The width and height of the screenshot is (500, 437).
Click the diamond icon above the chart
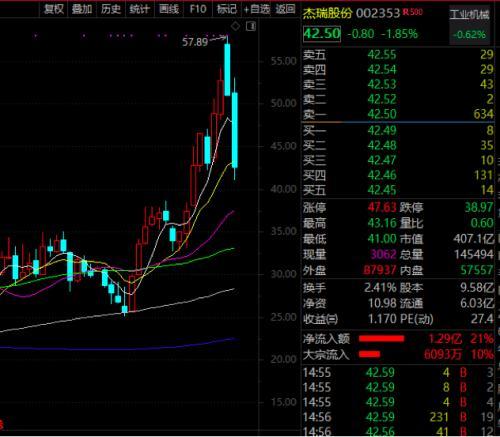[x=235, y=26]
